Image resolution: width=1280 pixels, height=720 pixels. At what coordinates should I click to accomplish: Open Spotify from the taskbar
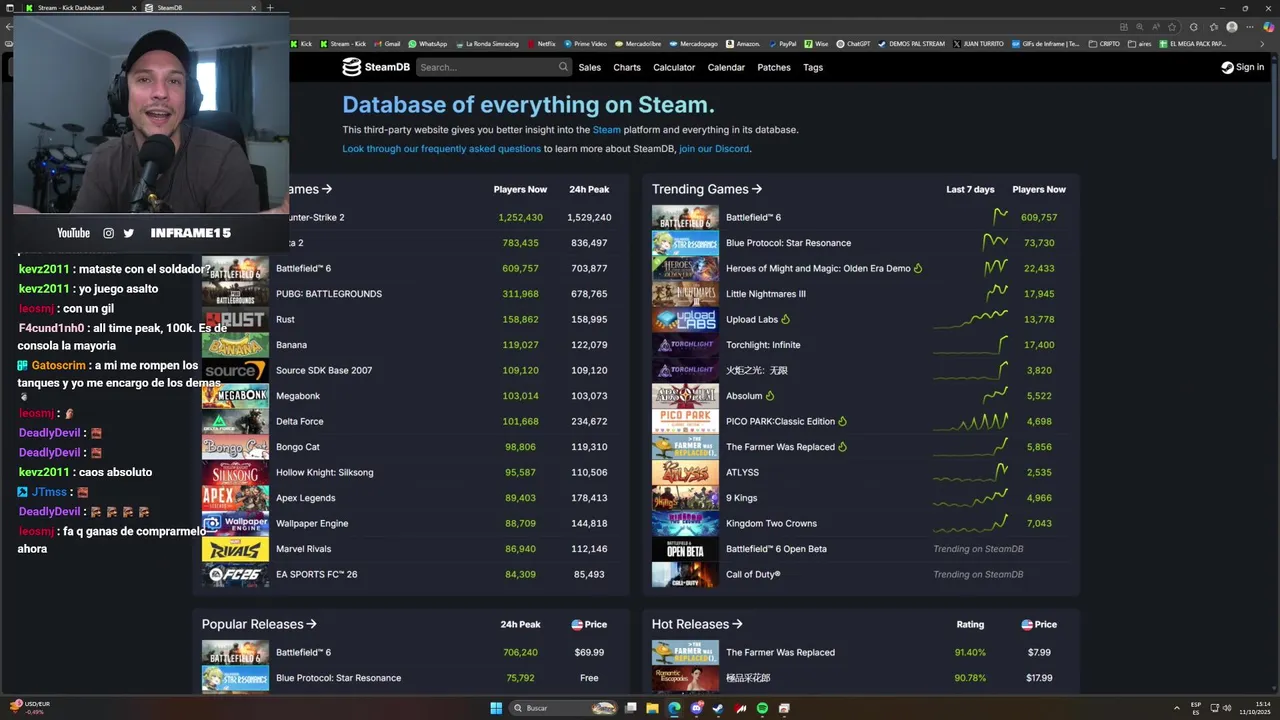pyautogui.click(x=762, y=708)
